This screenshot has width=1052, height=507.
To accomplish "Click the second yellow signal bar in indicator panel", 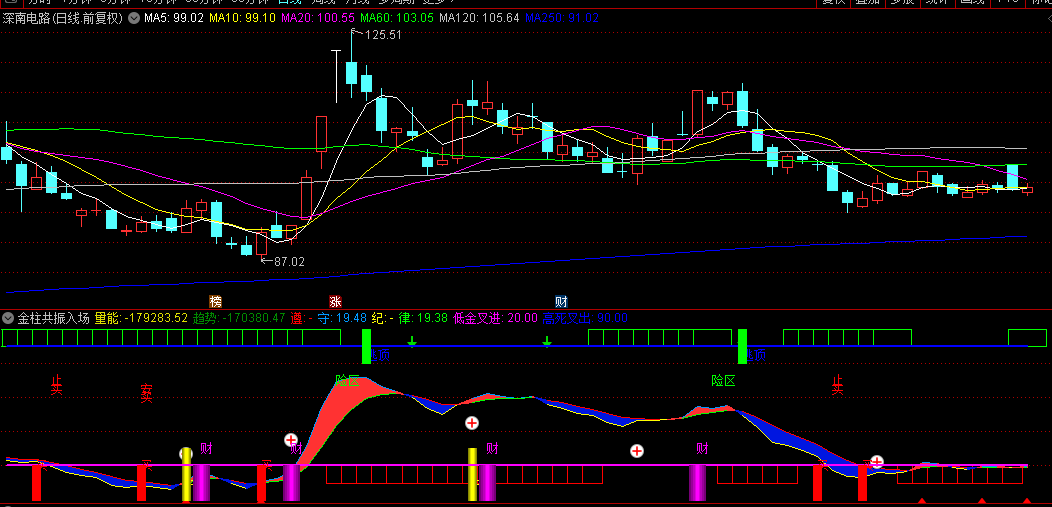I will (472, 475).
